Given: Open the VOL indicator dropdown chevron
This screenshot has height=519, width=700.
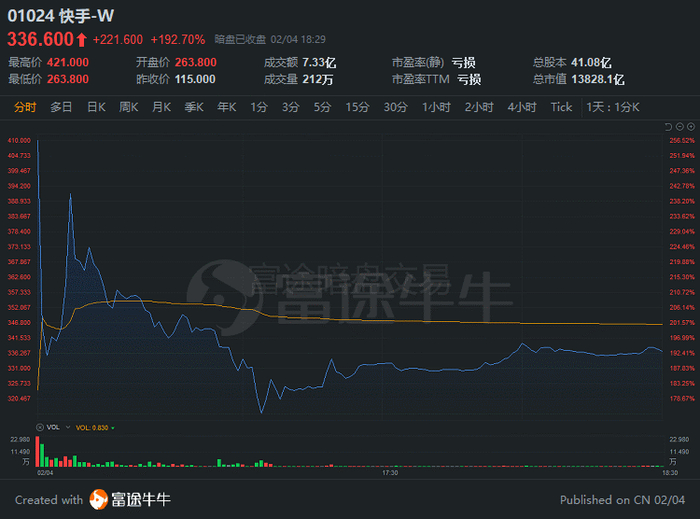Looking at the screenshot, I should [x=68, y=428].
